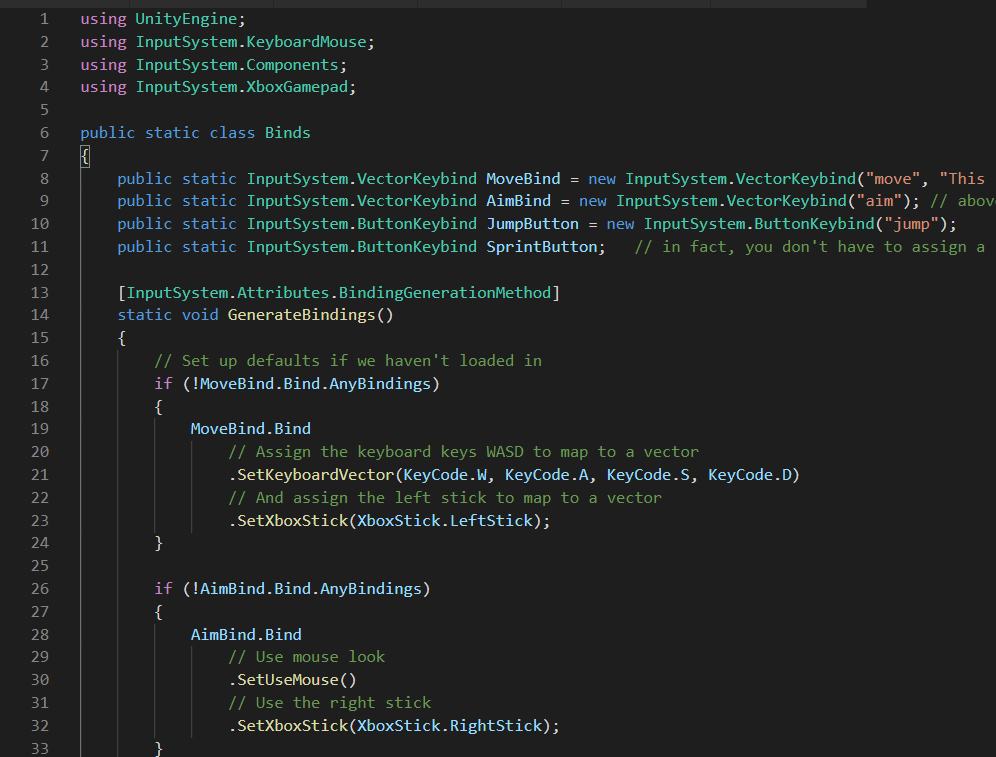Click 'KeyCode.D' argument
Screen dimensions: 996x757
(x=750, y=475)
